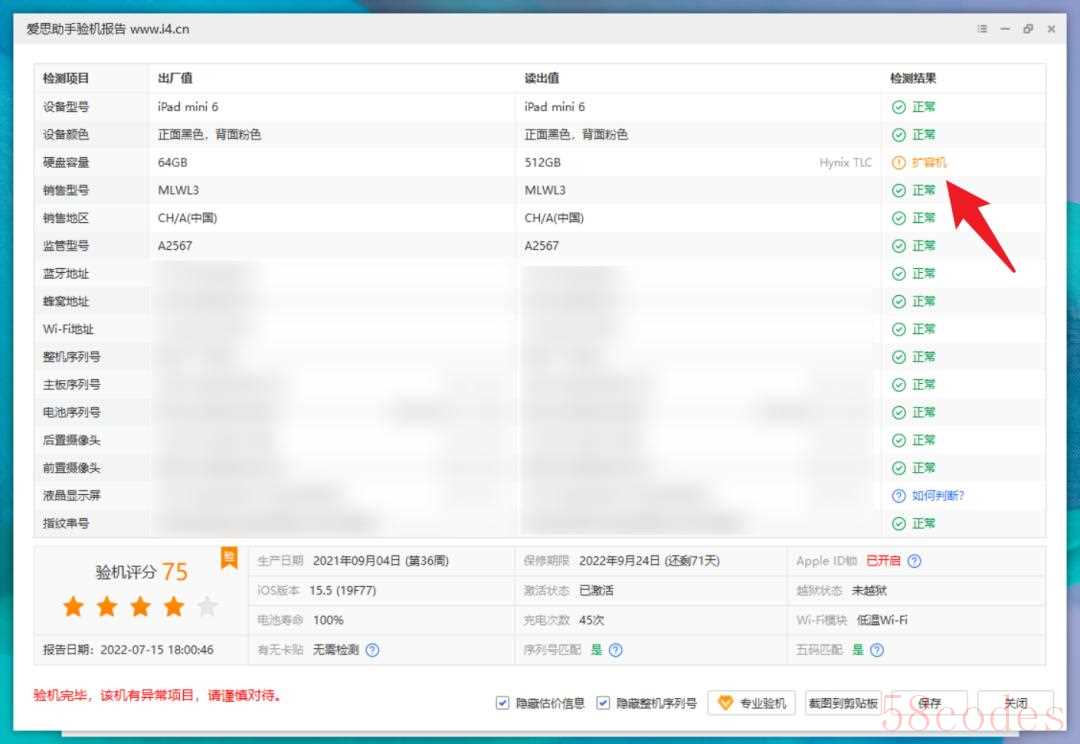Click the Hynix TLC label
The image size is (1080, 744).
(x=845, y=163)
